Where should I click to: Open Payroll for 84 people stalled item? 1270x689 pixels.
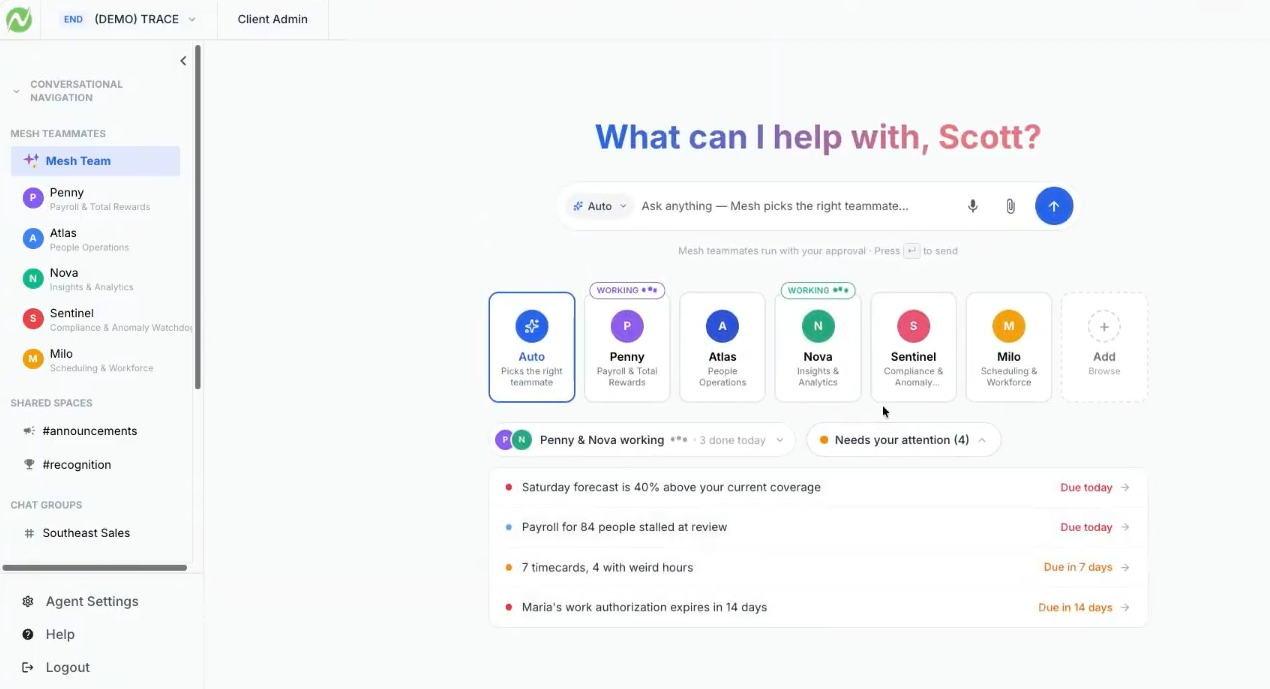(x=818, y=527)
